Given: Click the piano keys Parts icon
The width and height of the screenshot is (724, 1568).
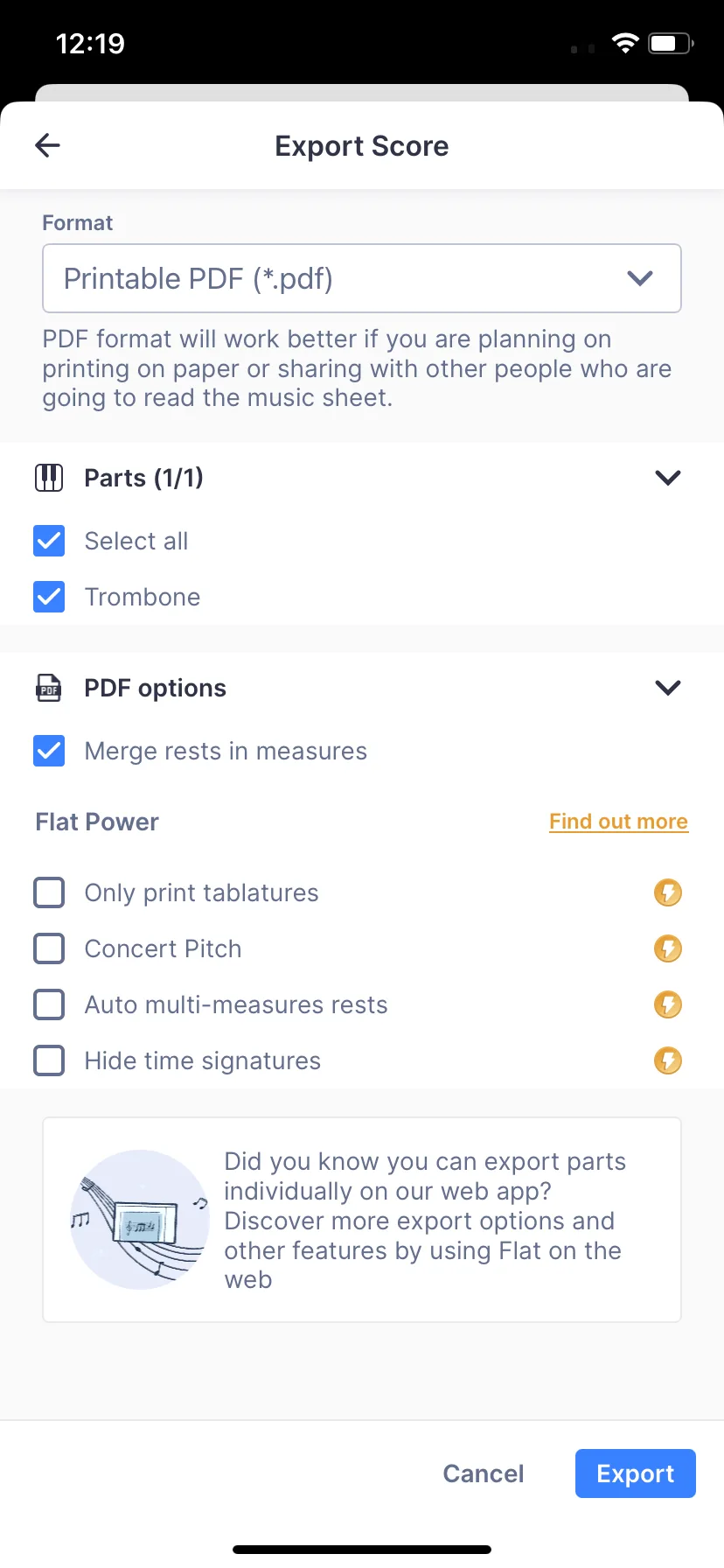Looking at the screenshot, I should [x=49, y=478].
